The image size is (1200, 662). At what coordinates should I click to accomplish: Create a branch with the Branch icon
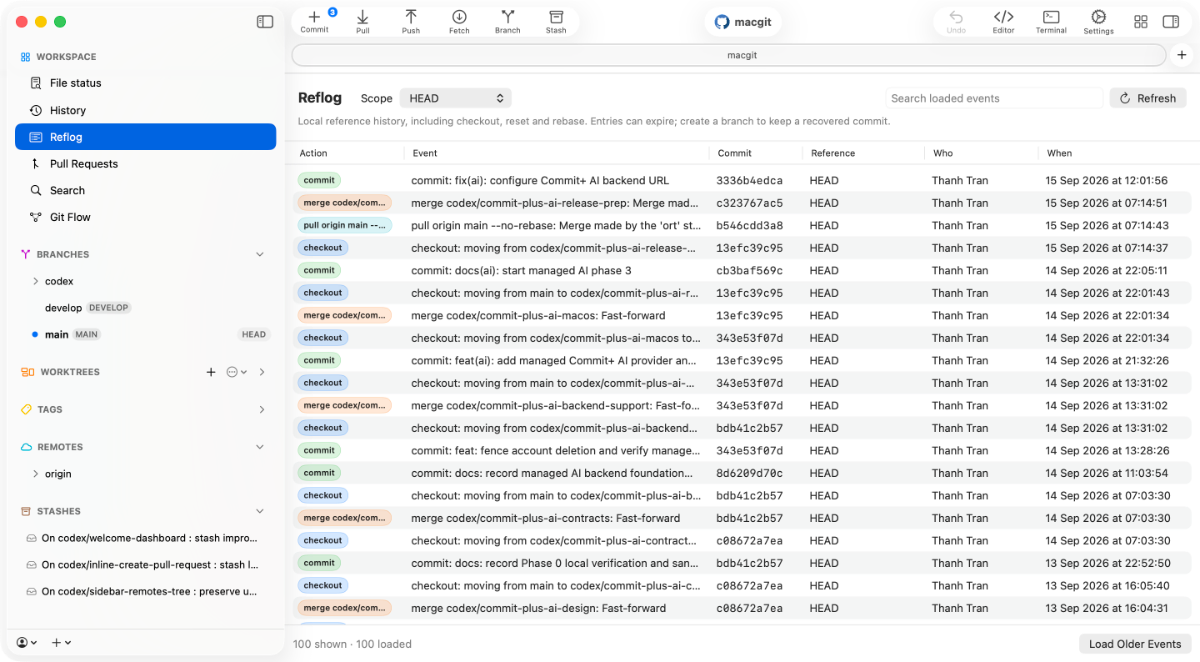point(508,21)
